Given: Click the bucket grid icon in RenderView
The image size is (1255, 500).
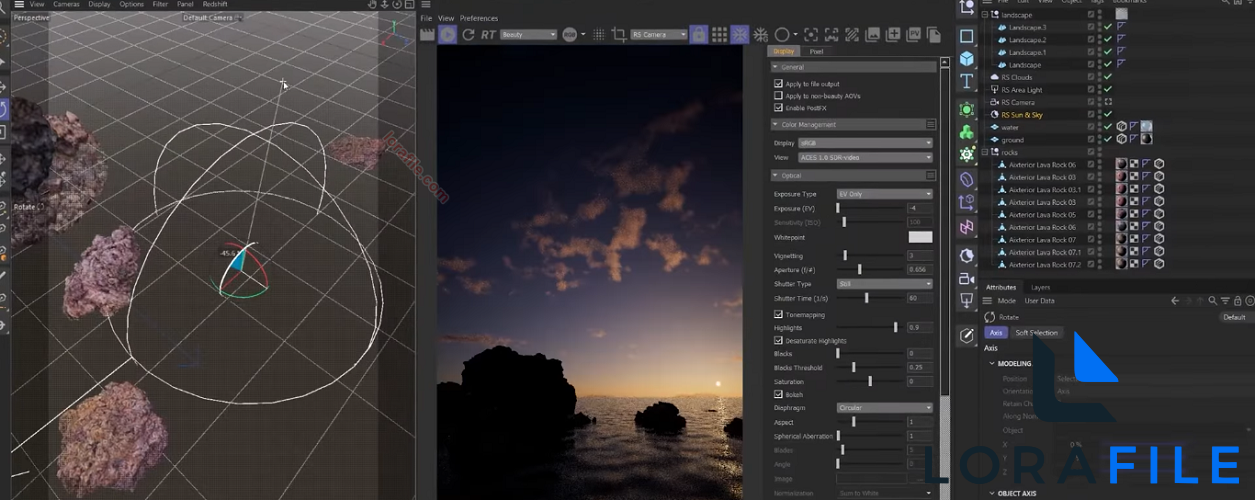Looking at the screenshot, I should click(719, 35).
